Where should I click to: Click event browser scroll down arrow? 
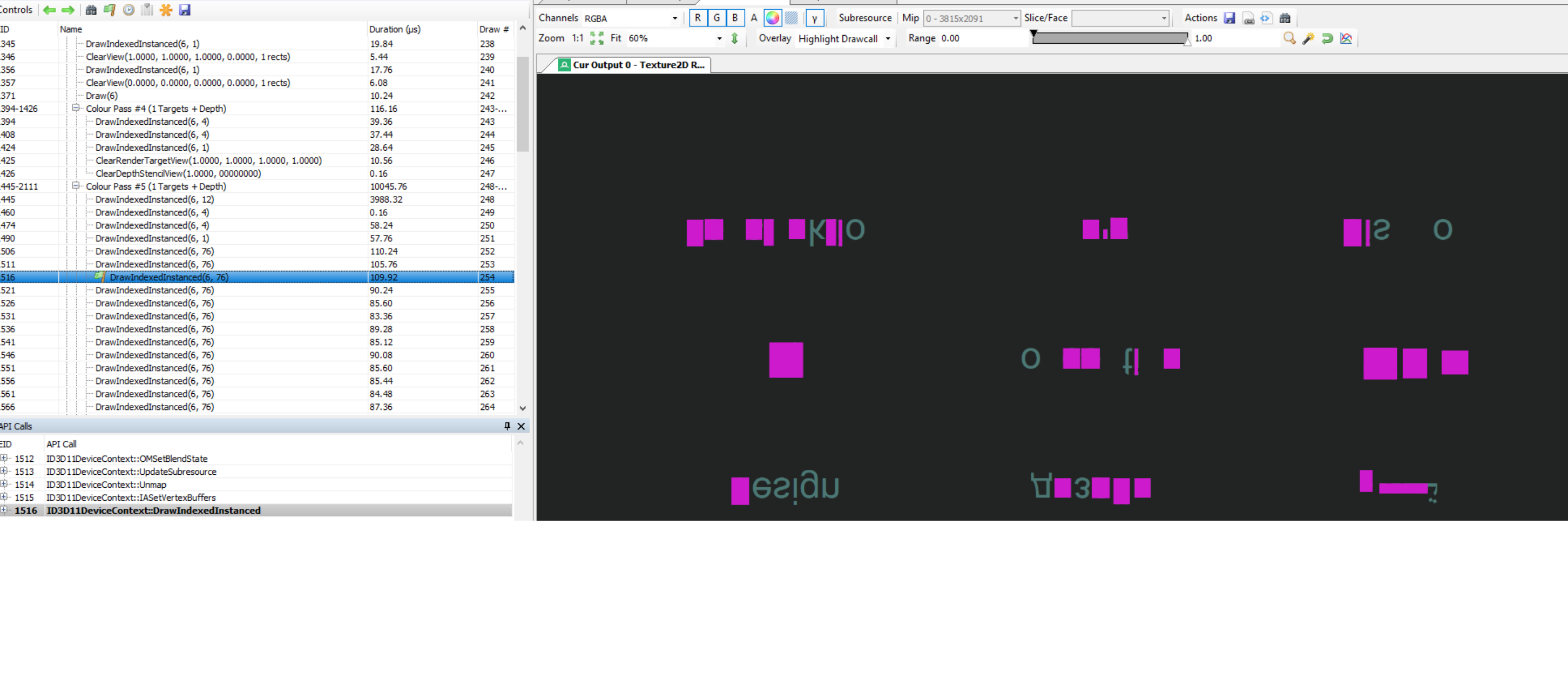[522, 408]
